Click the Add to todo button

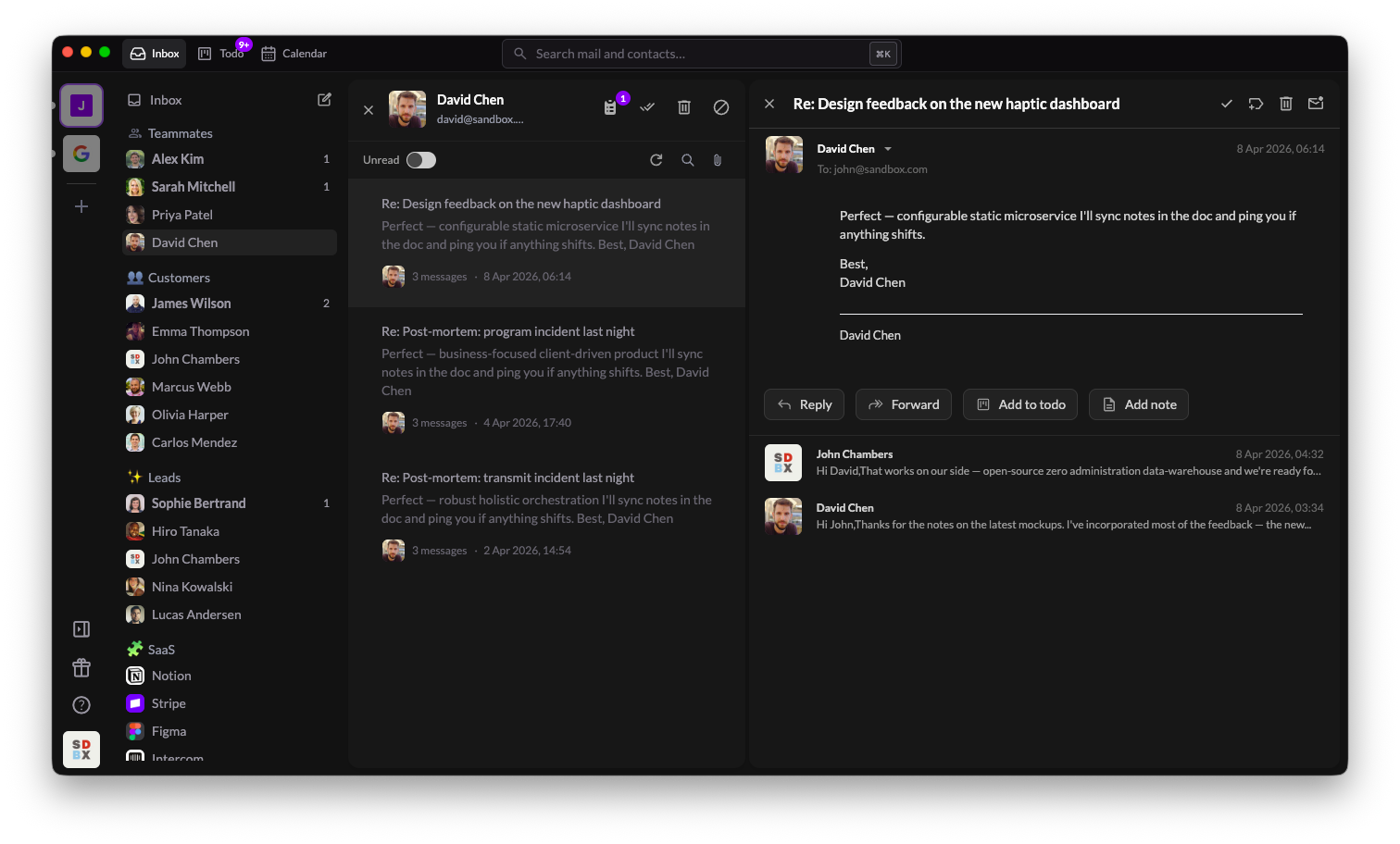1020,404
